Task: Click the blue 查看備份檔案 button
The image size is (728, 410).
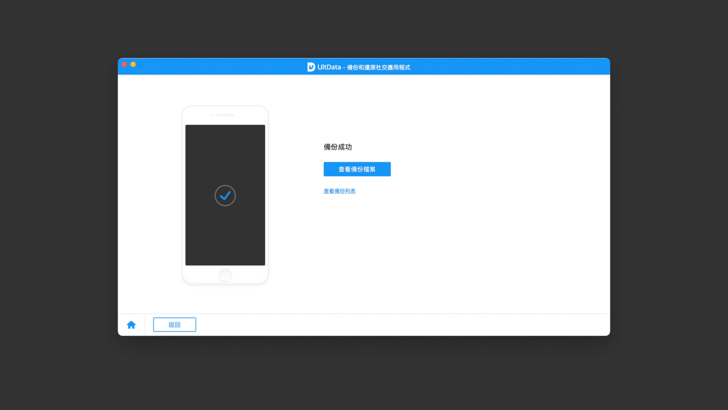Action: tap(357, 169)
